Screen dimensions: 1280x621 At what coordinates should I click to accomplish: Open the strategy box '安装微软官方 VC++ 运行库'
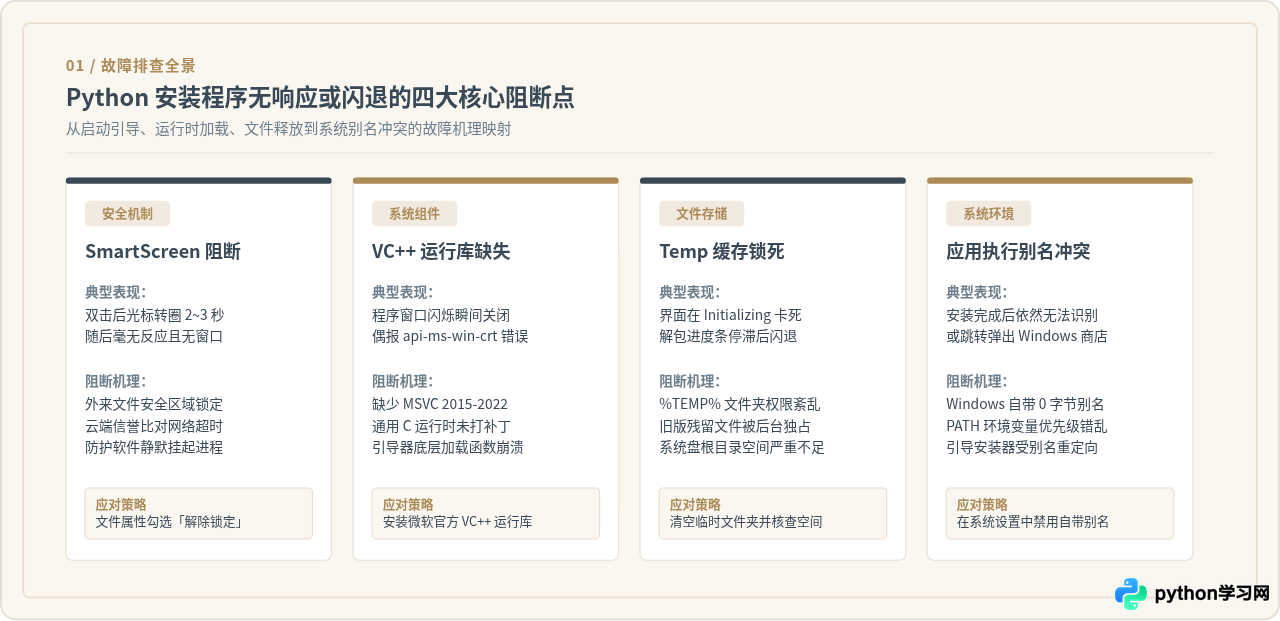(486, 513)
